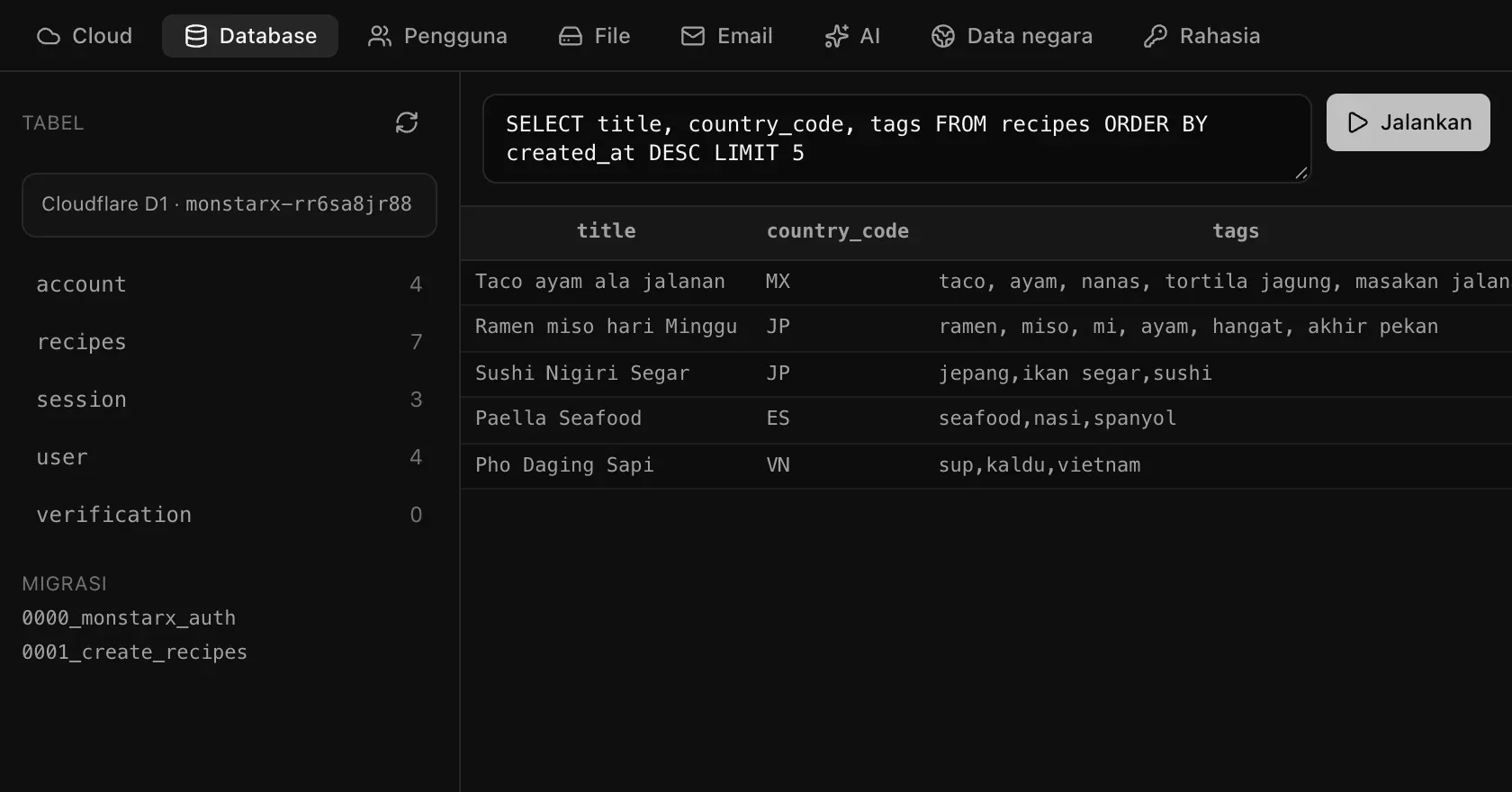Focus the SQL query text area
Image resolution: width=1512 pixels, height=792 pixels.
coord(897,139)
